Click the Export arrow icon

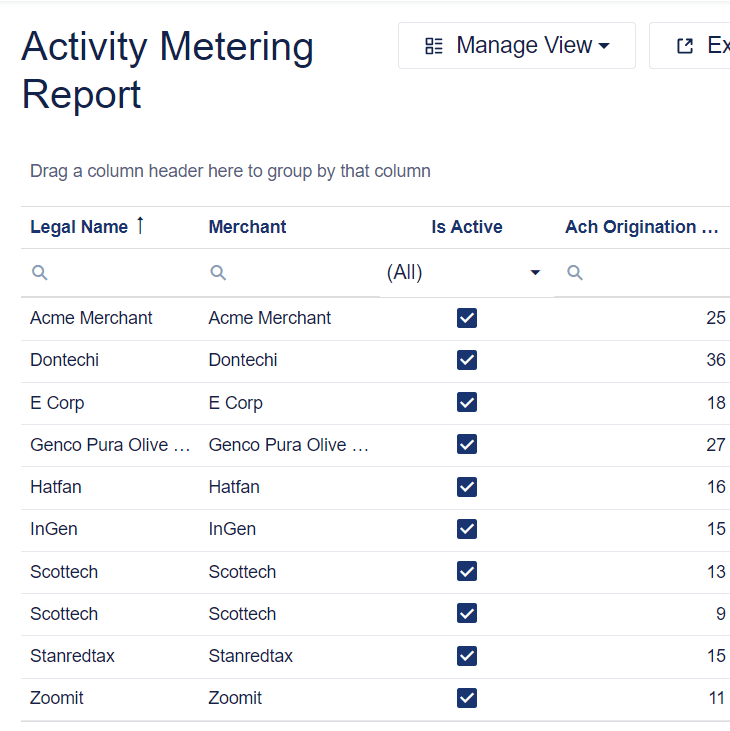click(x=685, y=46)
